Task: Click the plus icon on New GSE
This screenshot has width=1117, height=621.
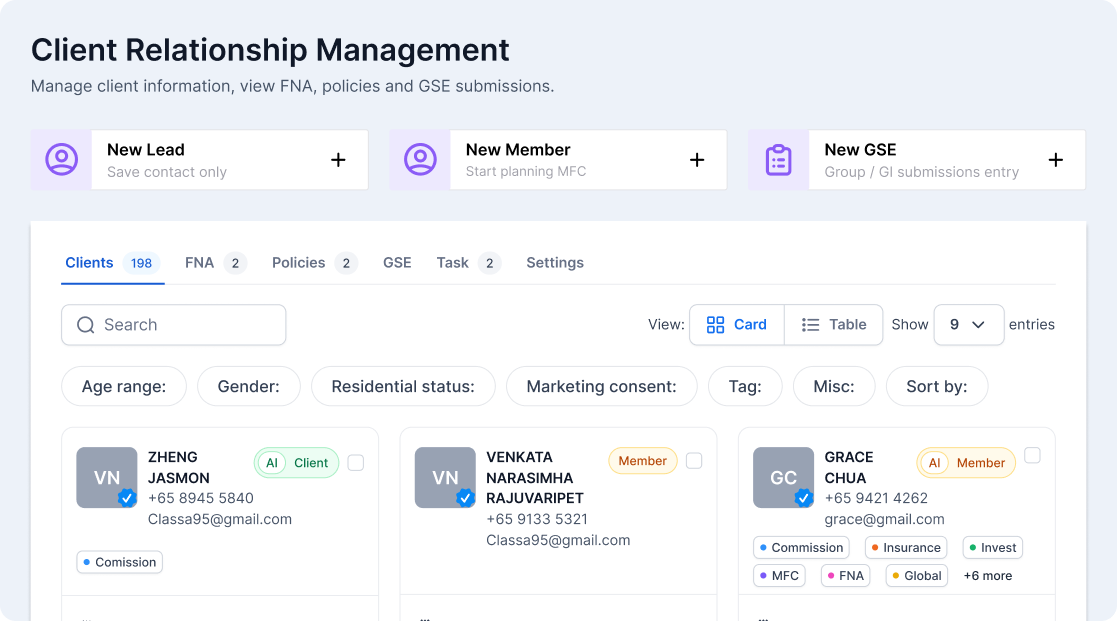Action: pos(1055,160)
